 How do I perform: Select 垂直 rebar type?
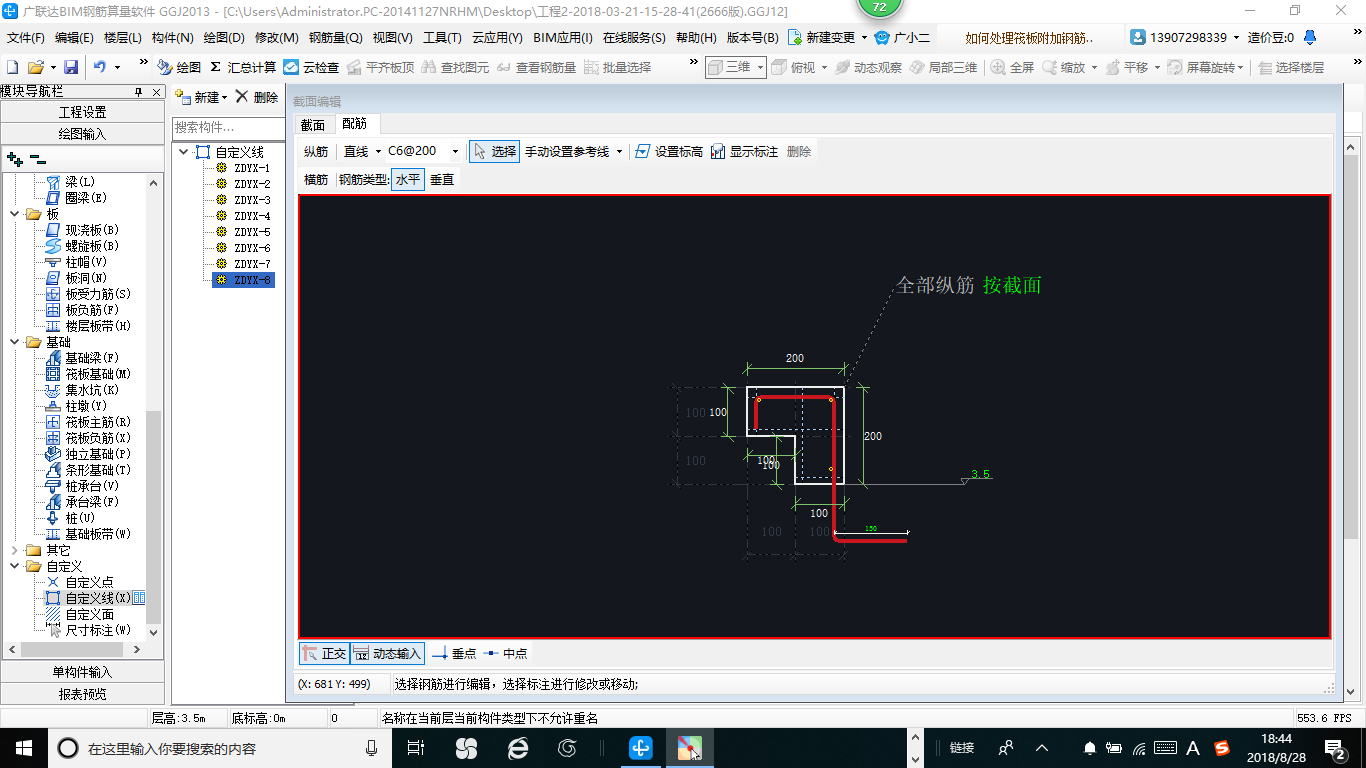click(x=442, y=180)
